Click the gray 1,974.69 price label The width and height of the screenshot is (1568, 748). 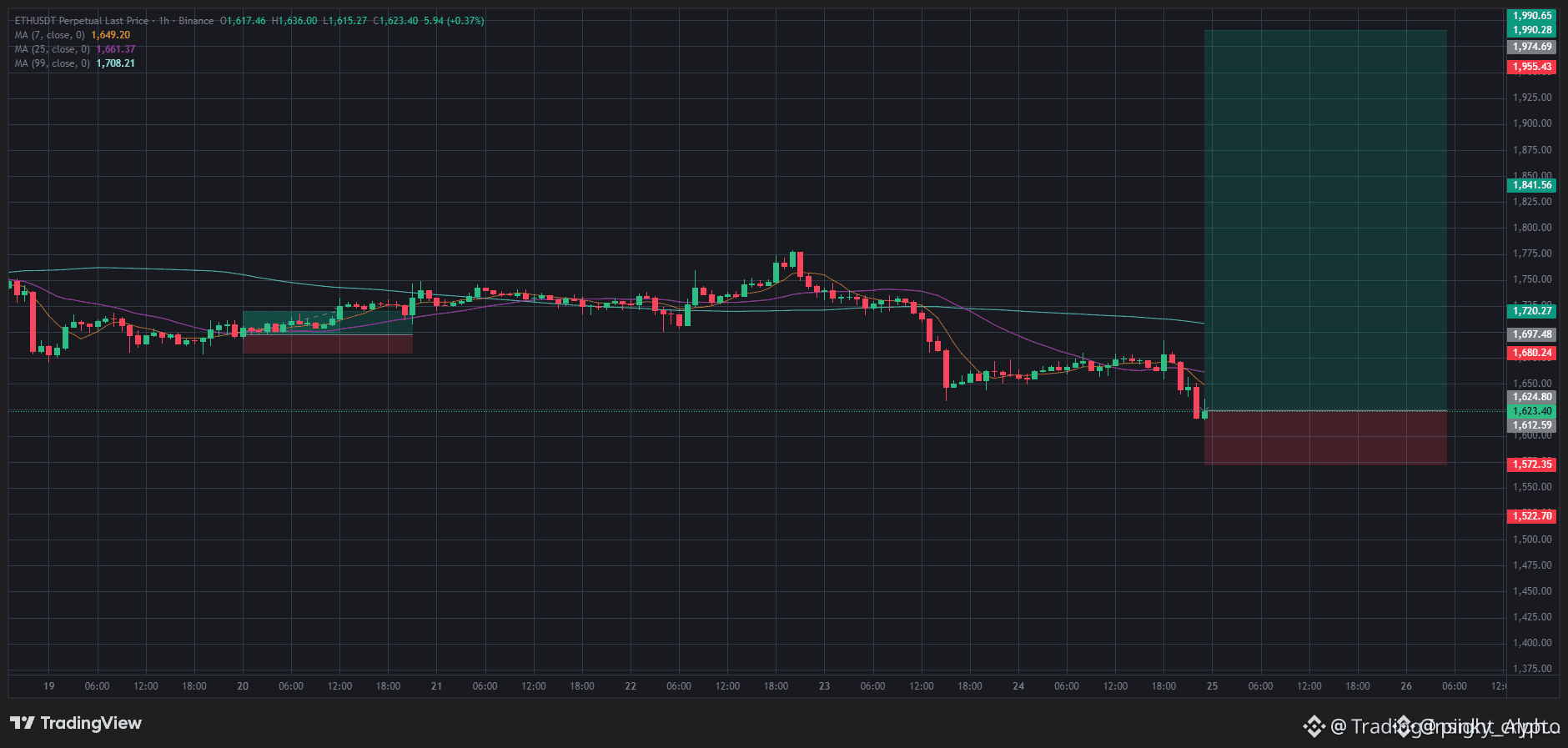1532,48
